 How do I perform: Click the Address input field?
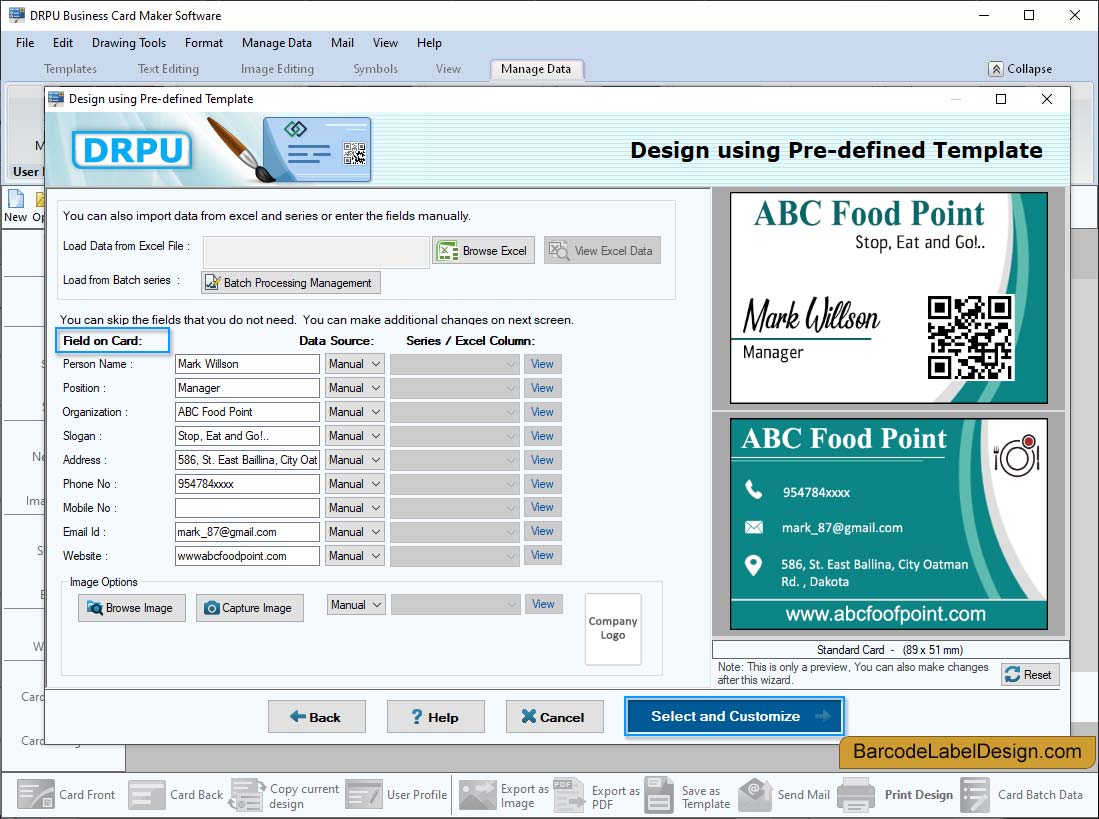coord(247,460)
